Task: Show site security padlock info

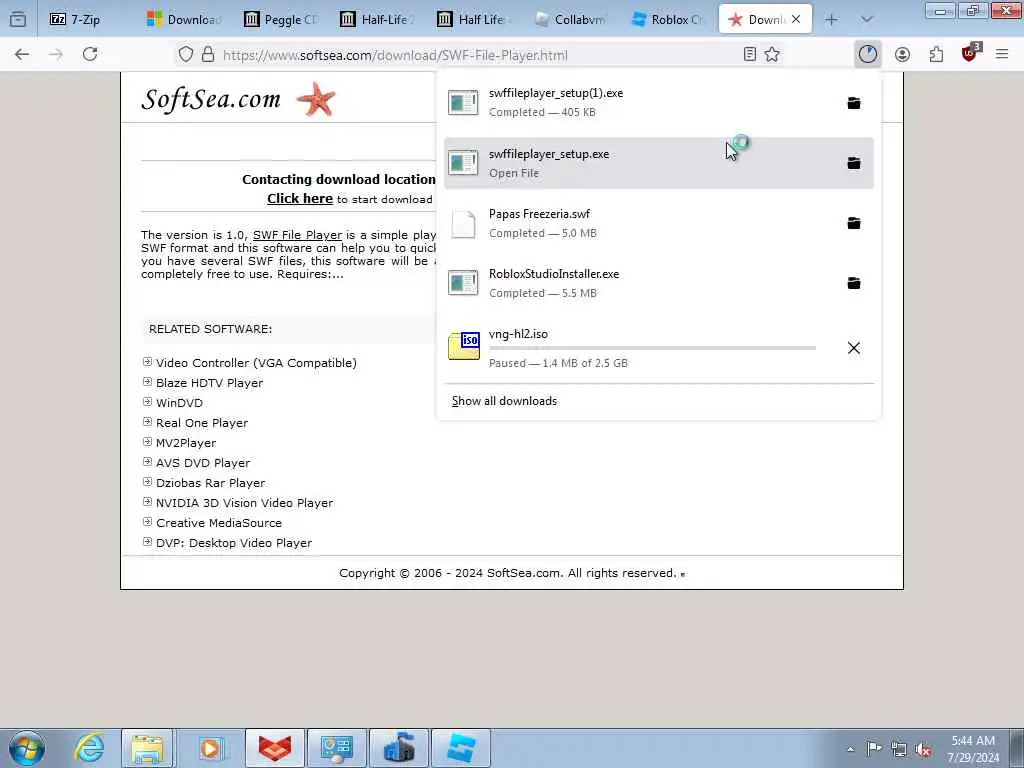Action: (x=208, y=55)
